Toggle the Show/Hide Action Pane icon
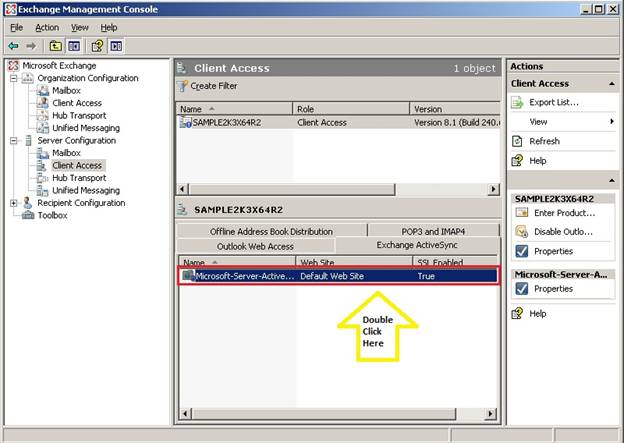This screenshot has width=624, height=443. pyautogui.click(x=116, y=46)
